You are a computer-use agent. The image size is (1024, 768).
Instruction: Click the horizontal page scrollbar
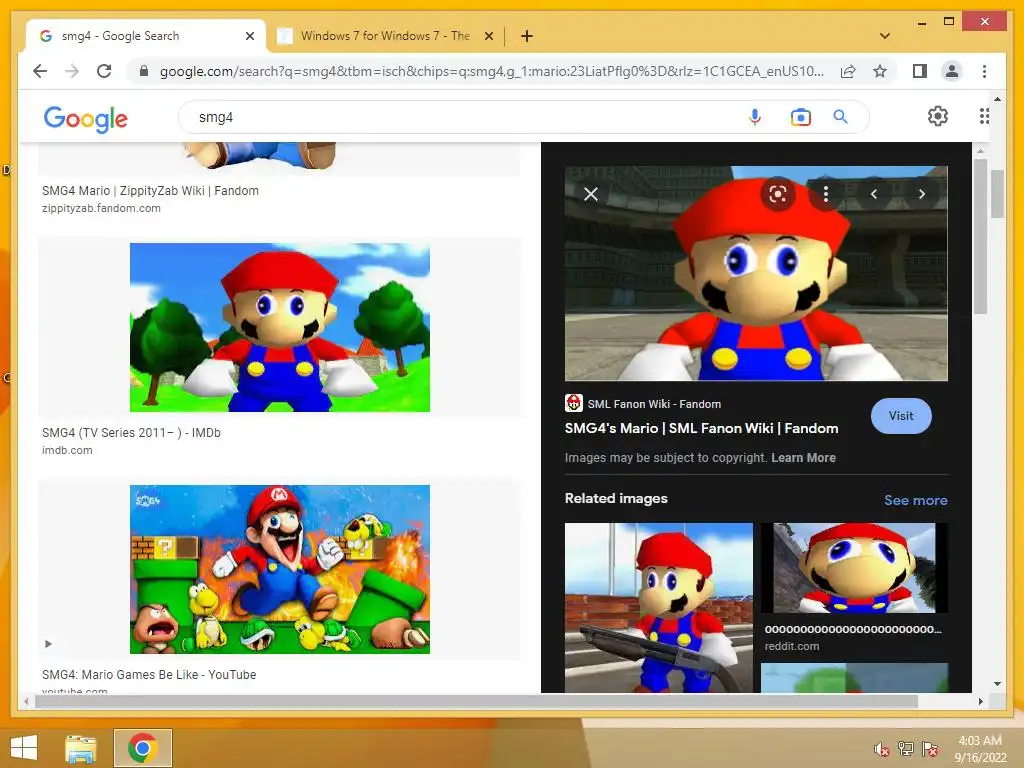pyautogui.click(x=476, y=701)
